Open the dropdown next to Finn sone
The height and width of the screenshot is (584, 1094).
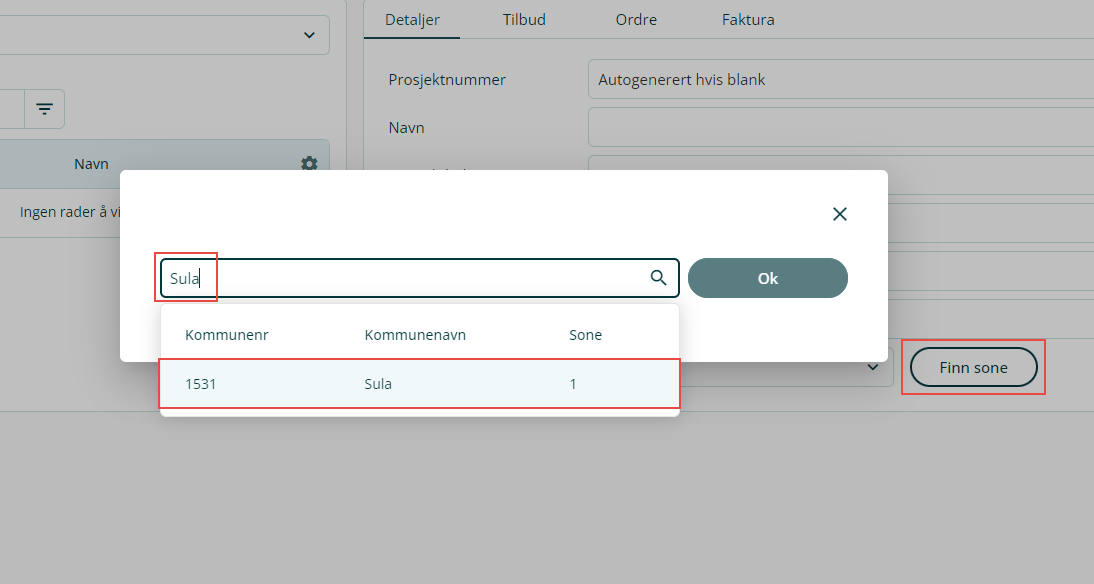[873, 368]
